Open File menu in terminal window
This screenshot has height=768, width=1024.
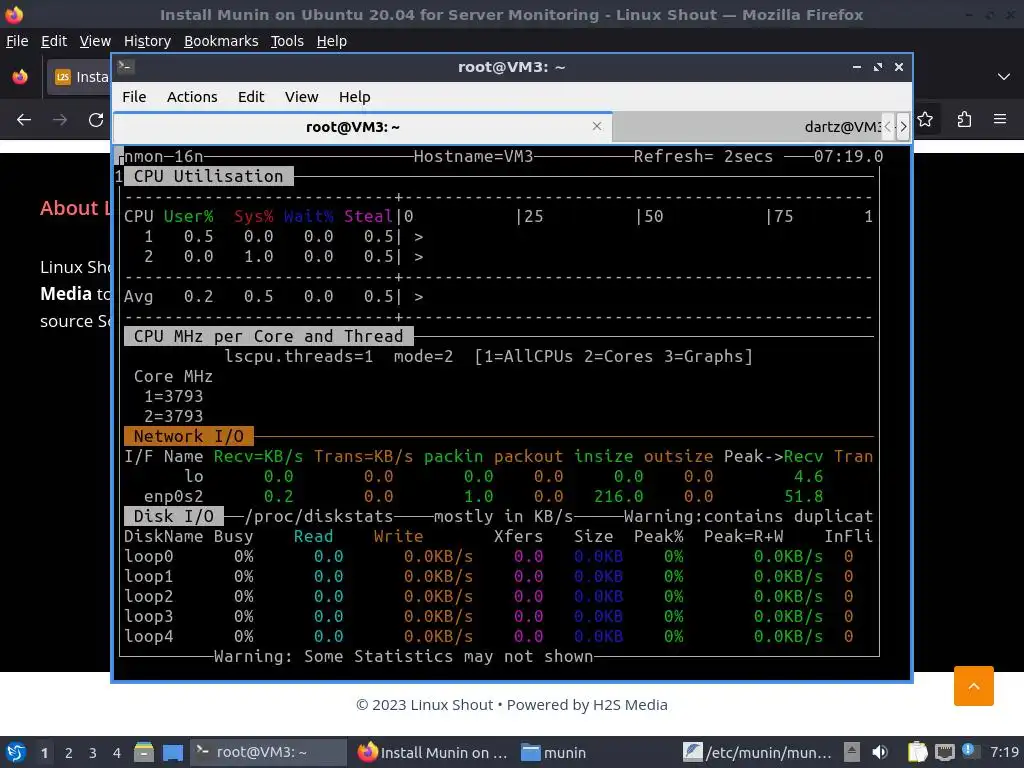point(134,97)
